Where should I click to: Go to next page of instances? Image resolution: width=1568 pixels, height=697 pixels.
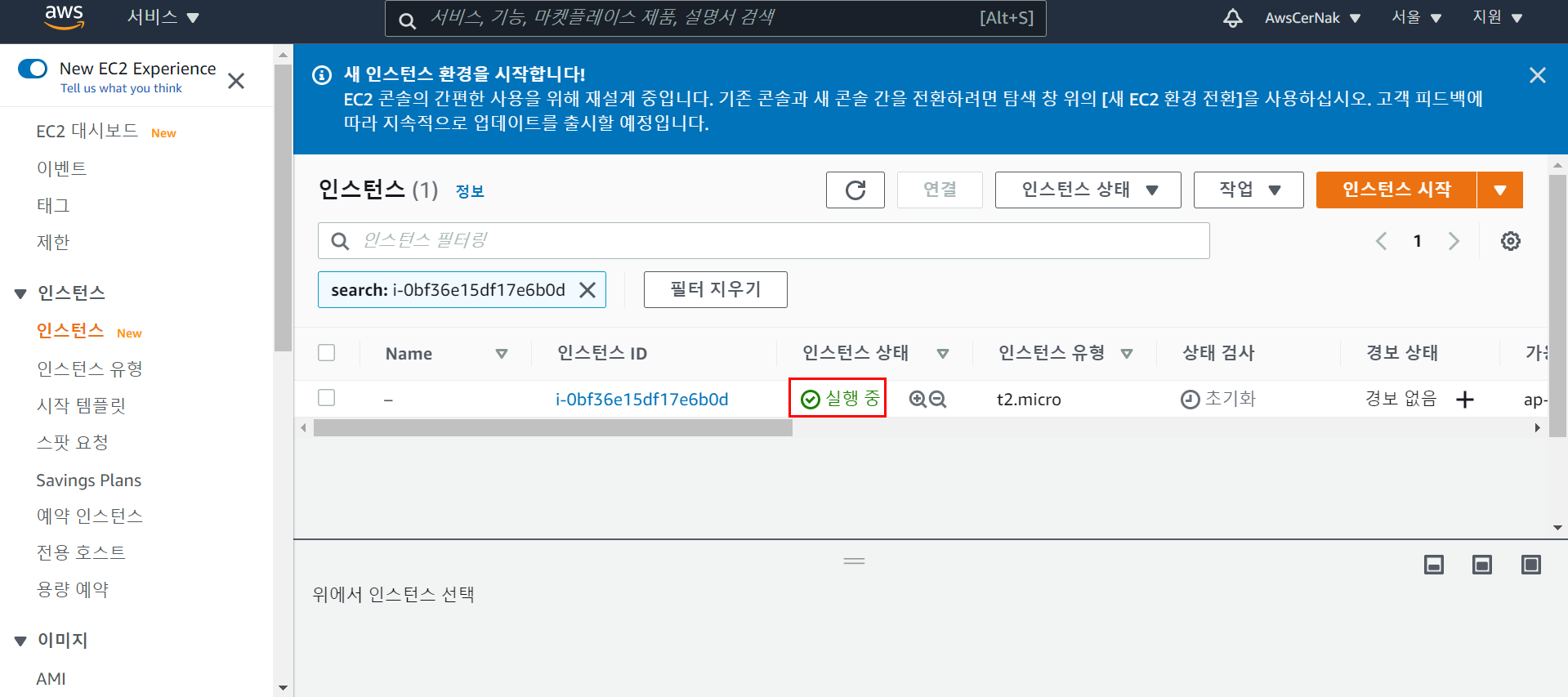point(1454,241)
